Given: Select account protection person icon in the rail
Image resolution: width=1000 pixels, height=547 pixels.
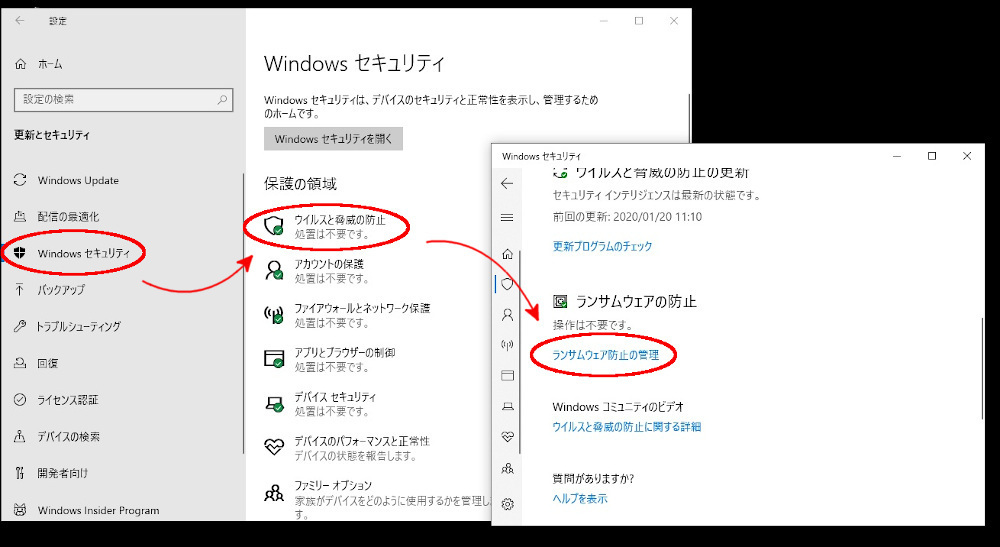Looking at the screenshot, I should click(508, 314).
